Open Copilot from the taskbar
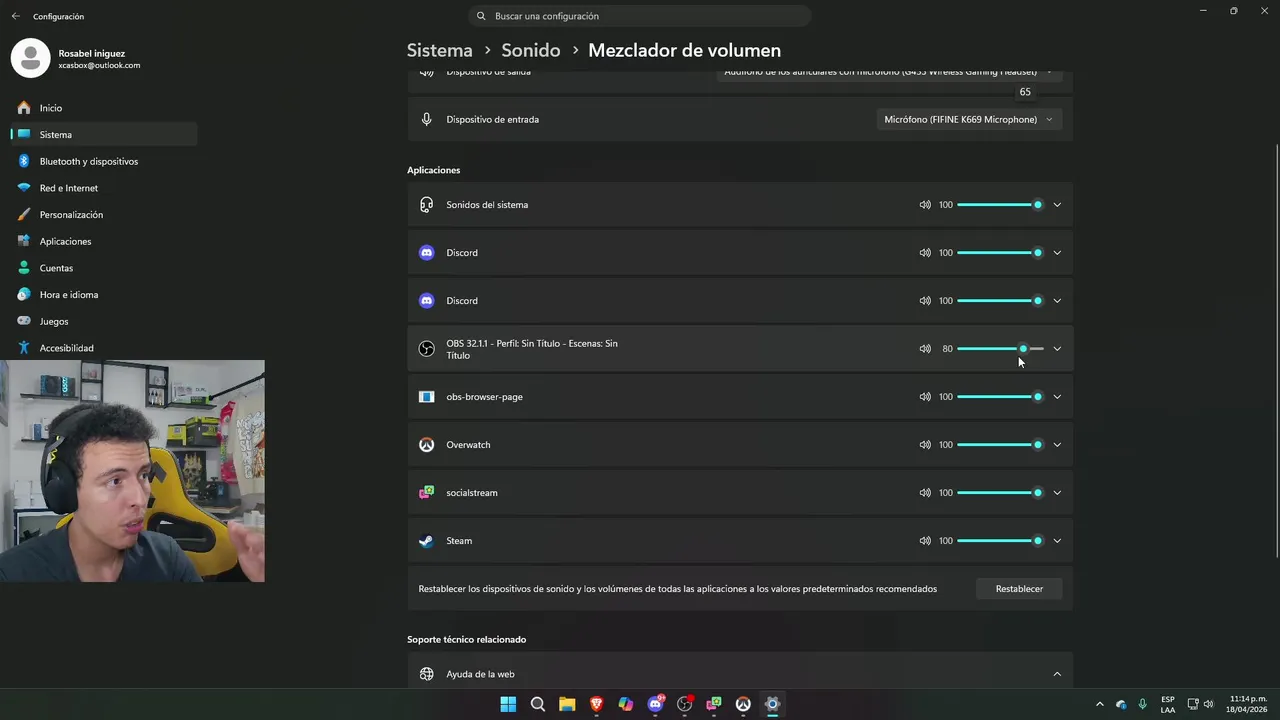This screenshot has height=720, width=1280. coord(626,704)
